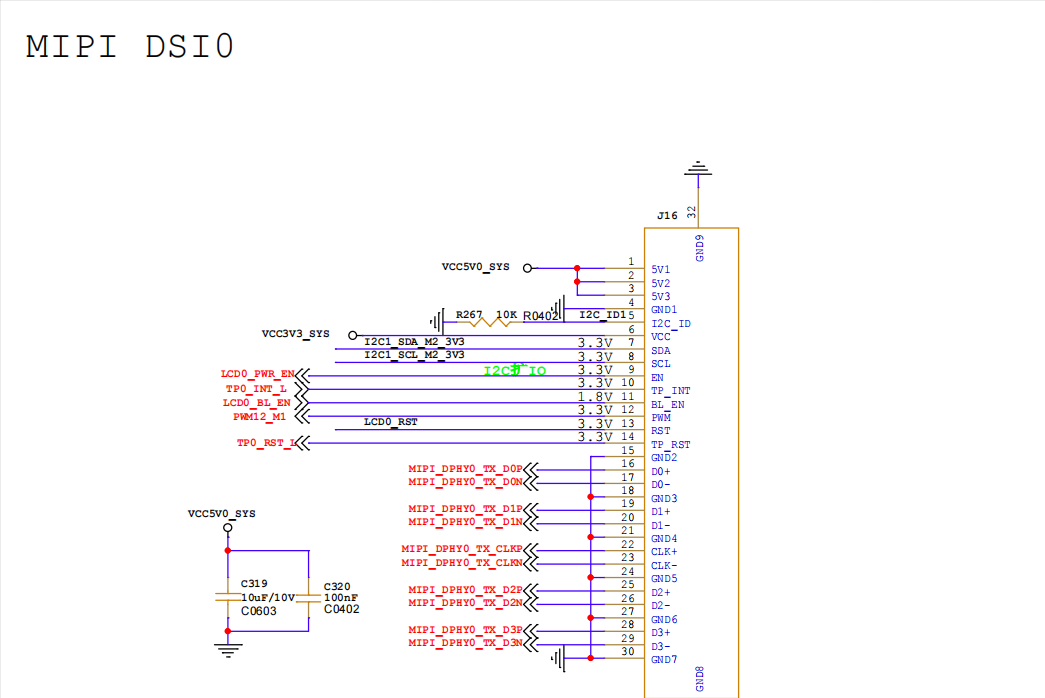Click the VCC3V3_SYS net label
1045x698 pixels.
[295, 333]
